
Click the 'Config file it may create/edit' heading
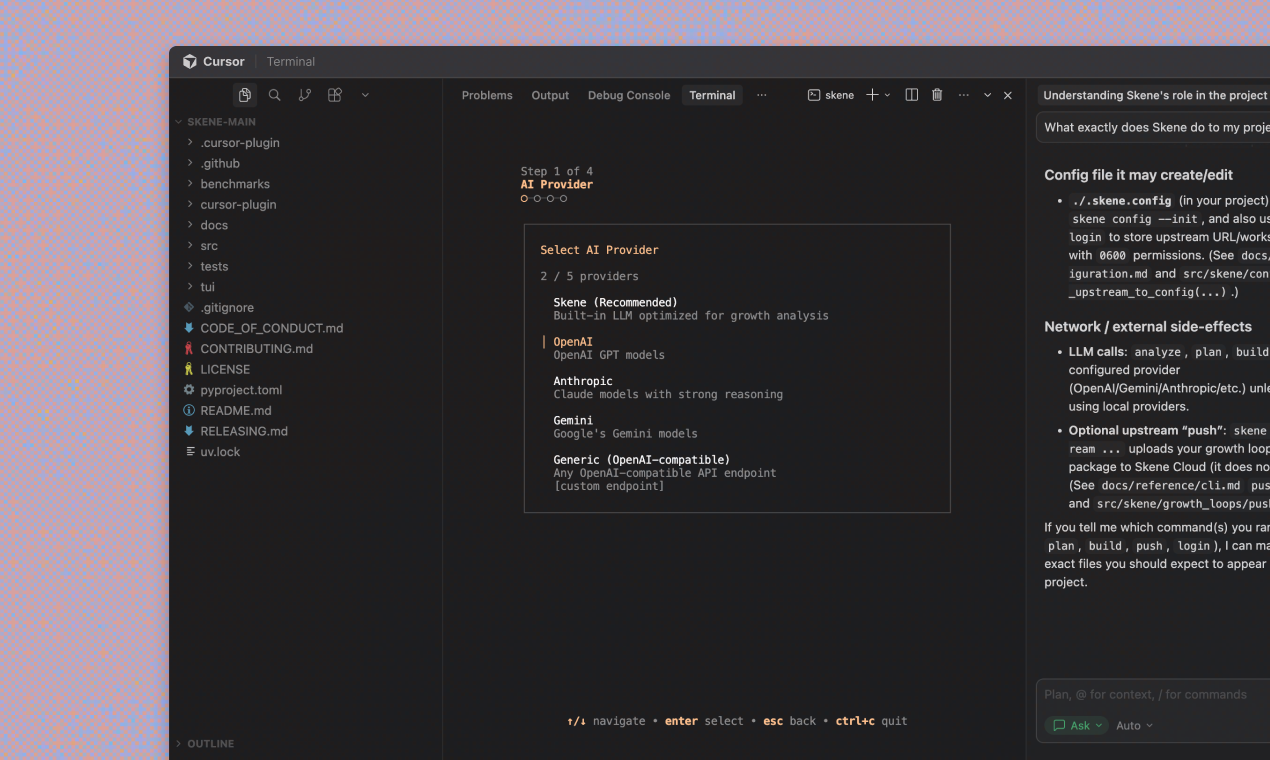pyautogui.click(x=1138, y=175)
